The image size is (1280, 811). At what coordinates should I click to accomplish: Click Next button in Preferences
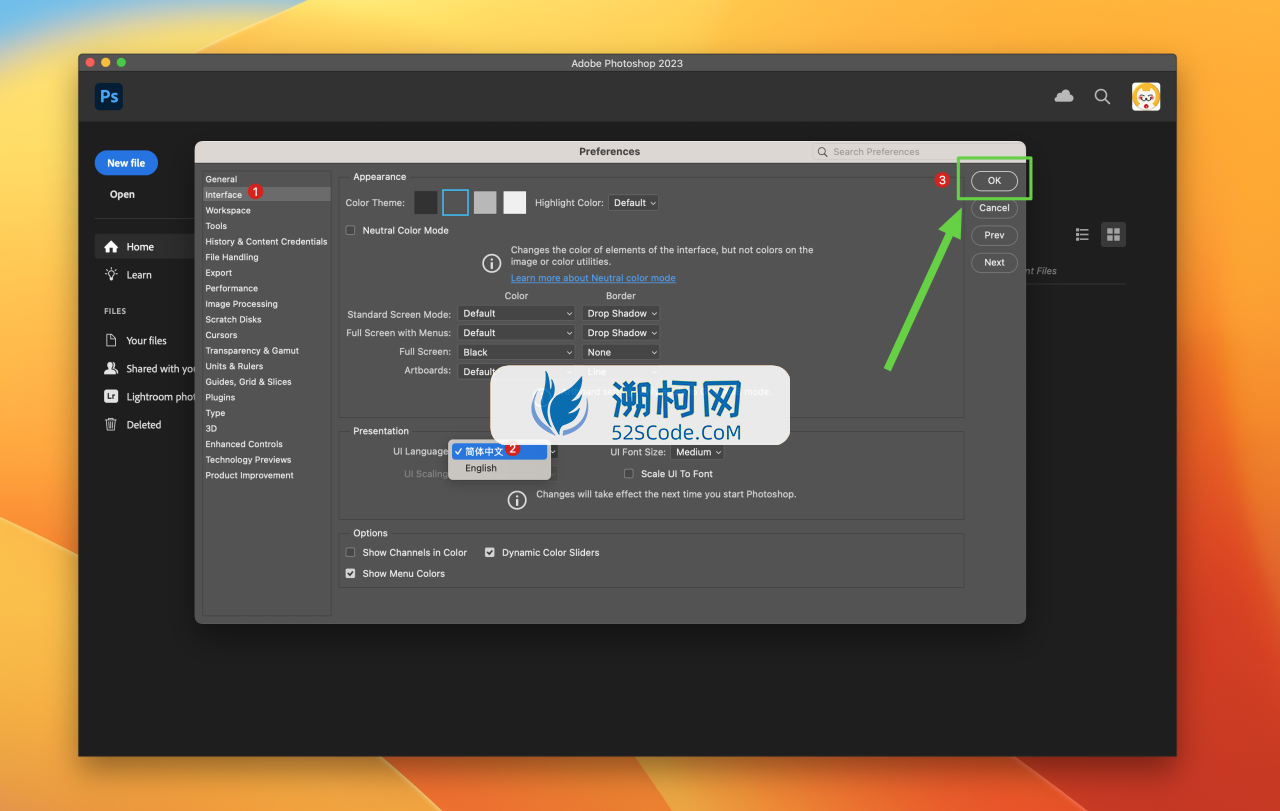click(x=994, y=262)
